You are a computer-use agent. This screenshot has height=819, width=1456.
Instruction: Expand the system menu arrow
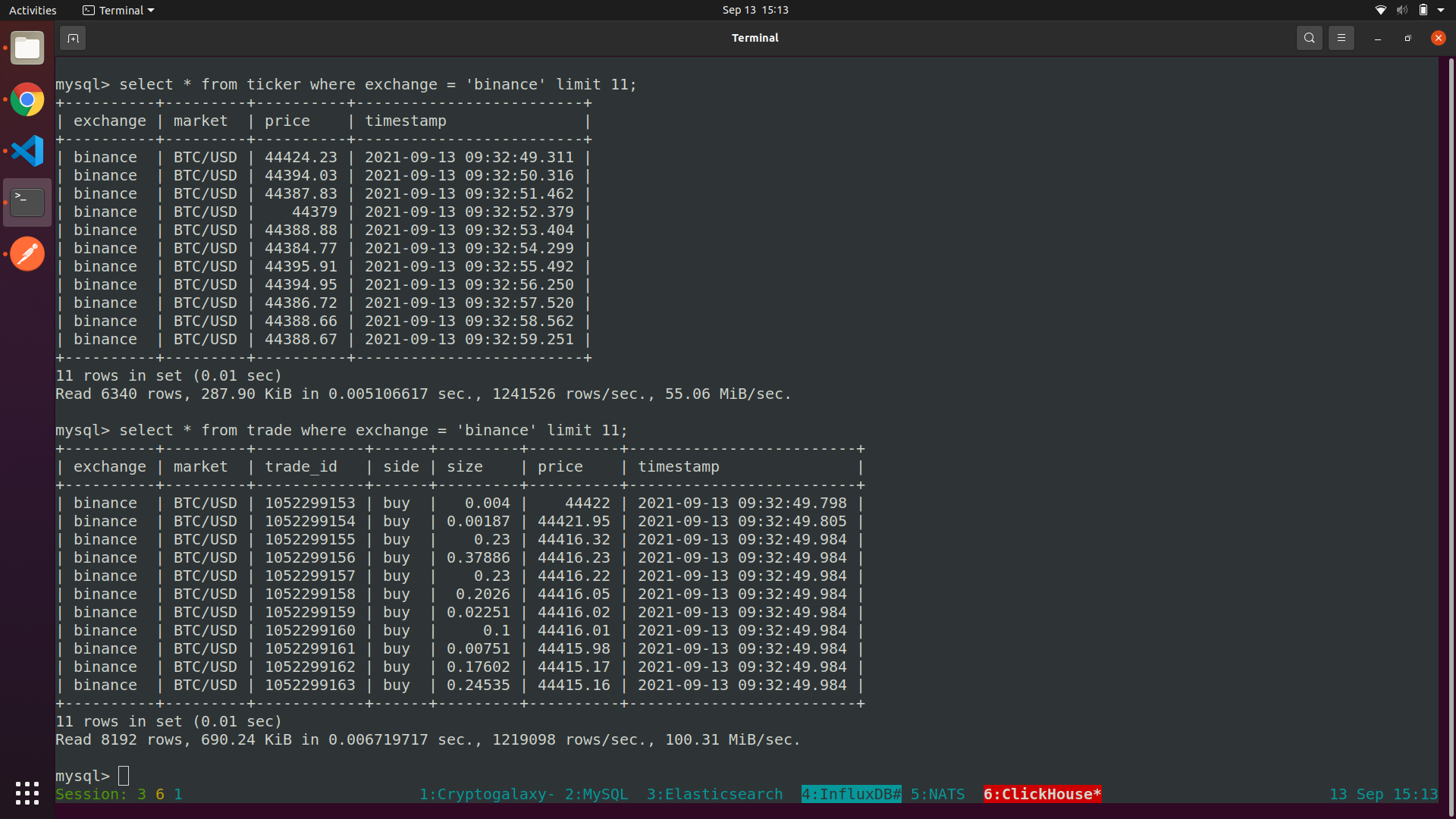point(1441,10)
